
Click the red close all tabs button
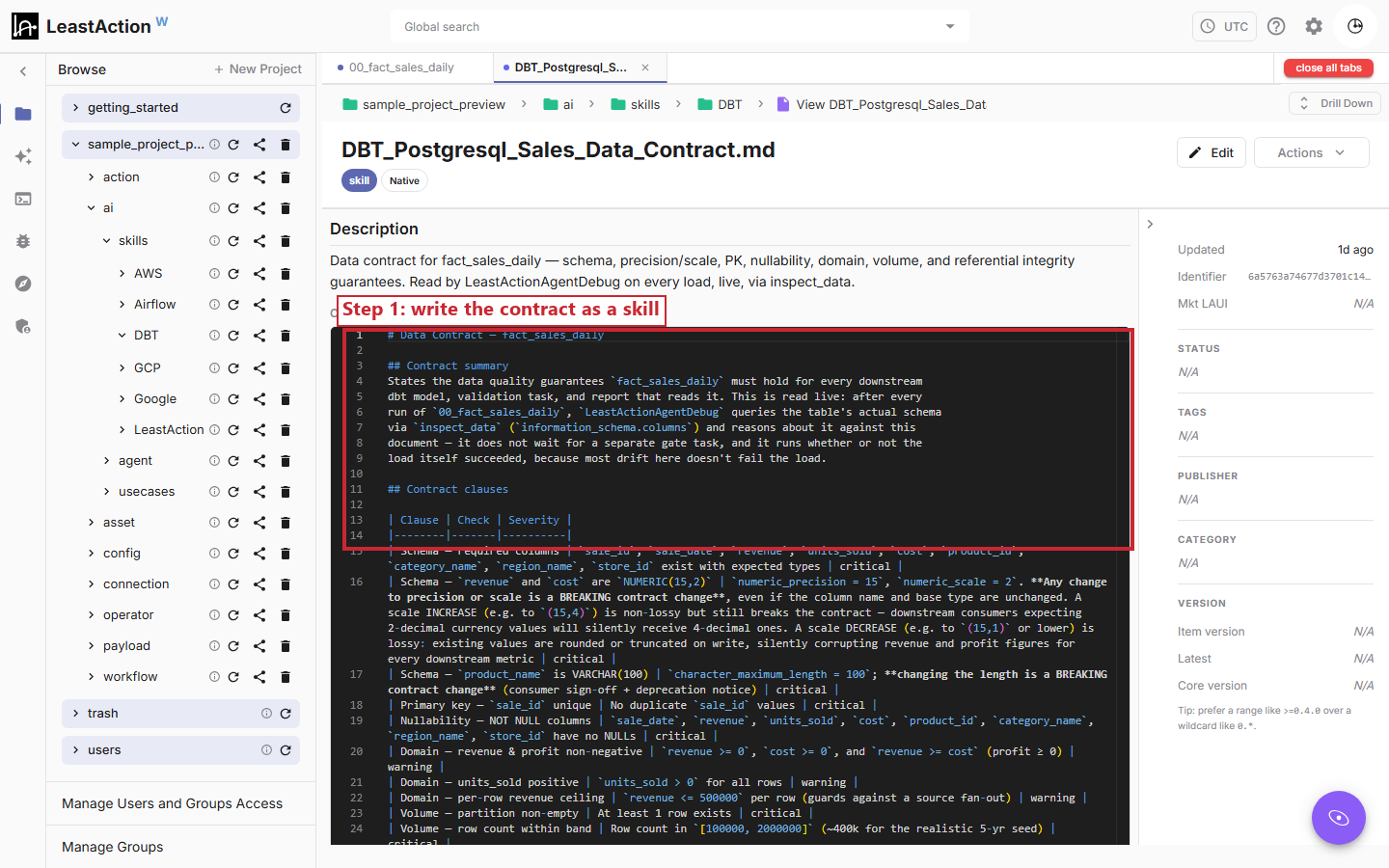(1328, 68)
